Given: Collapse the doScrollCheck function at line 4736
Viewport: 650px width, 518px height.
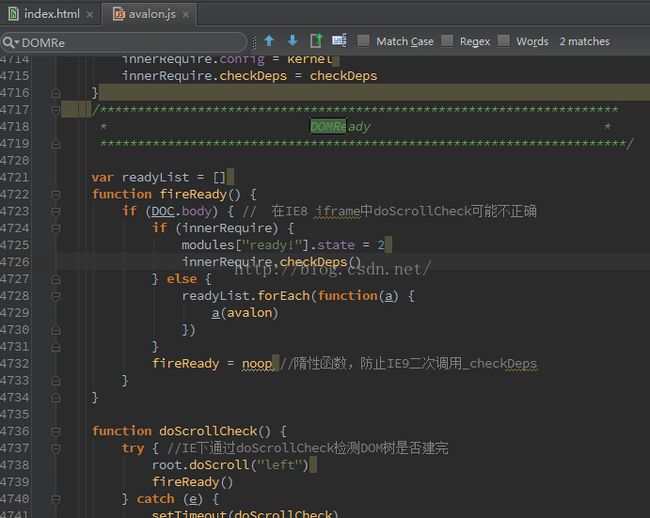Looking at the screenshot, I should click(56, 431).
